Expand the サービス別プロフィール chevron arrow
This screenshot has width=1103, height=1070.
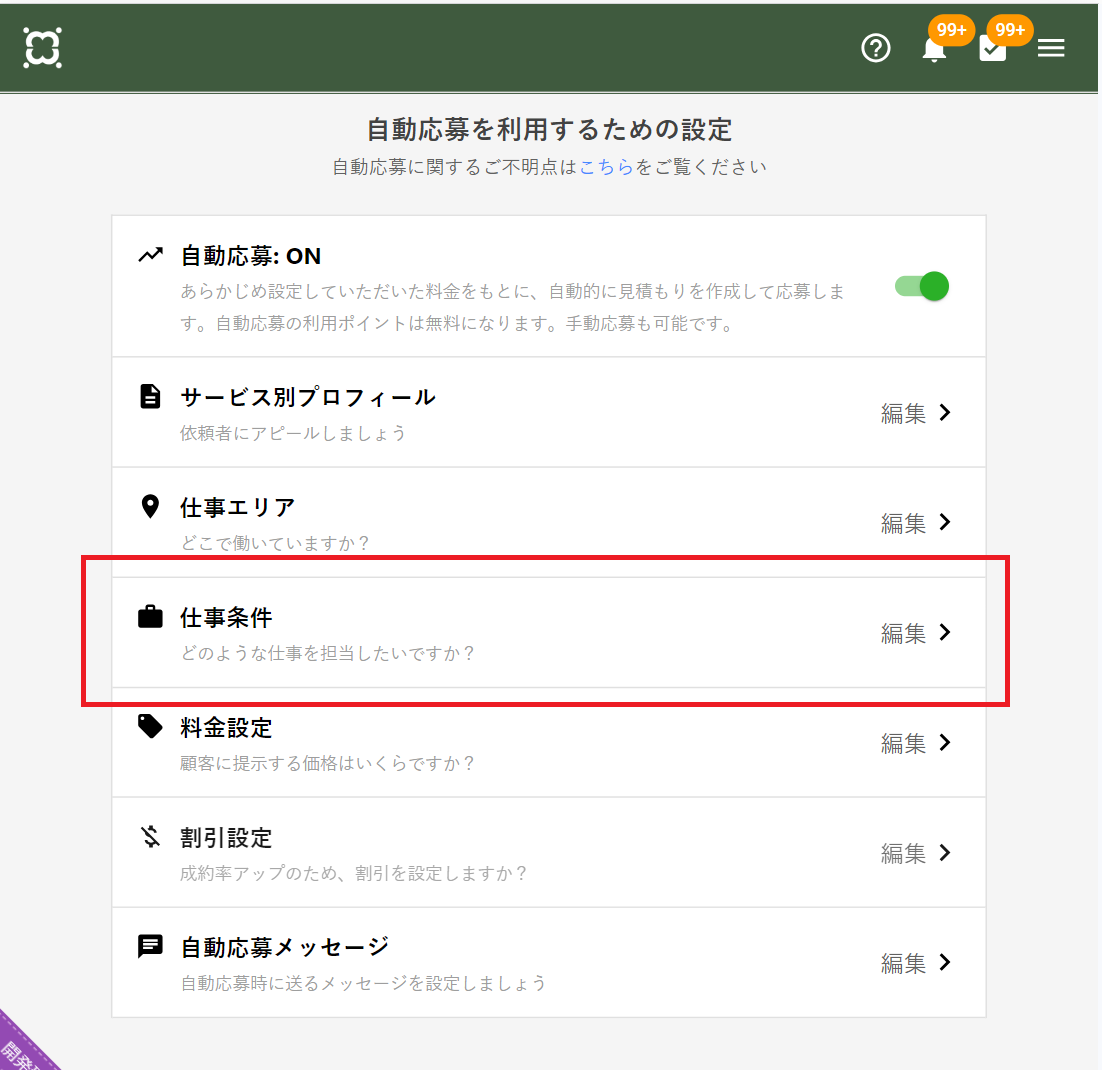(x=945, y=412)
